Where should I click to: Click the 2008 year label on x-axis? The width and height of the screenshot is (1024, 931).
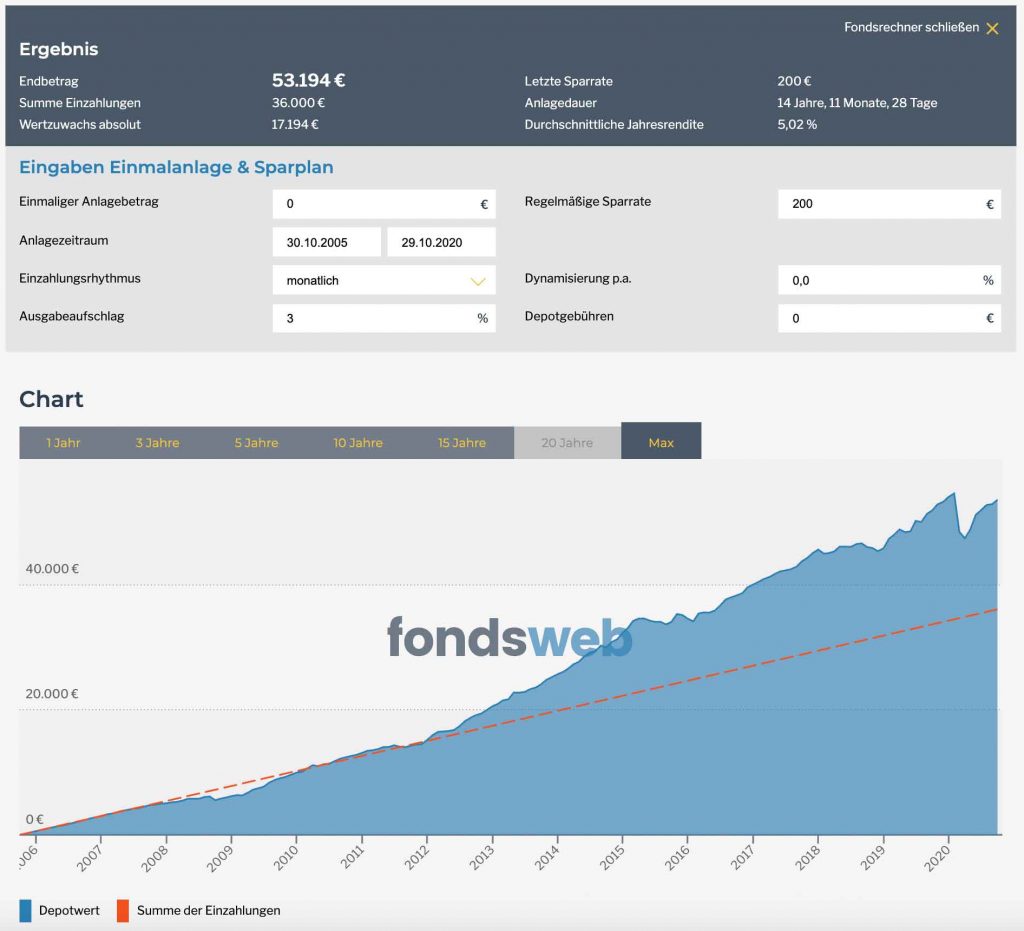coord(155,858)
